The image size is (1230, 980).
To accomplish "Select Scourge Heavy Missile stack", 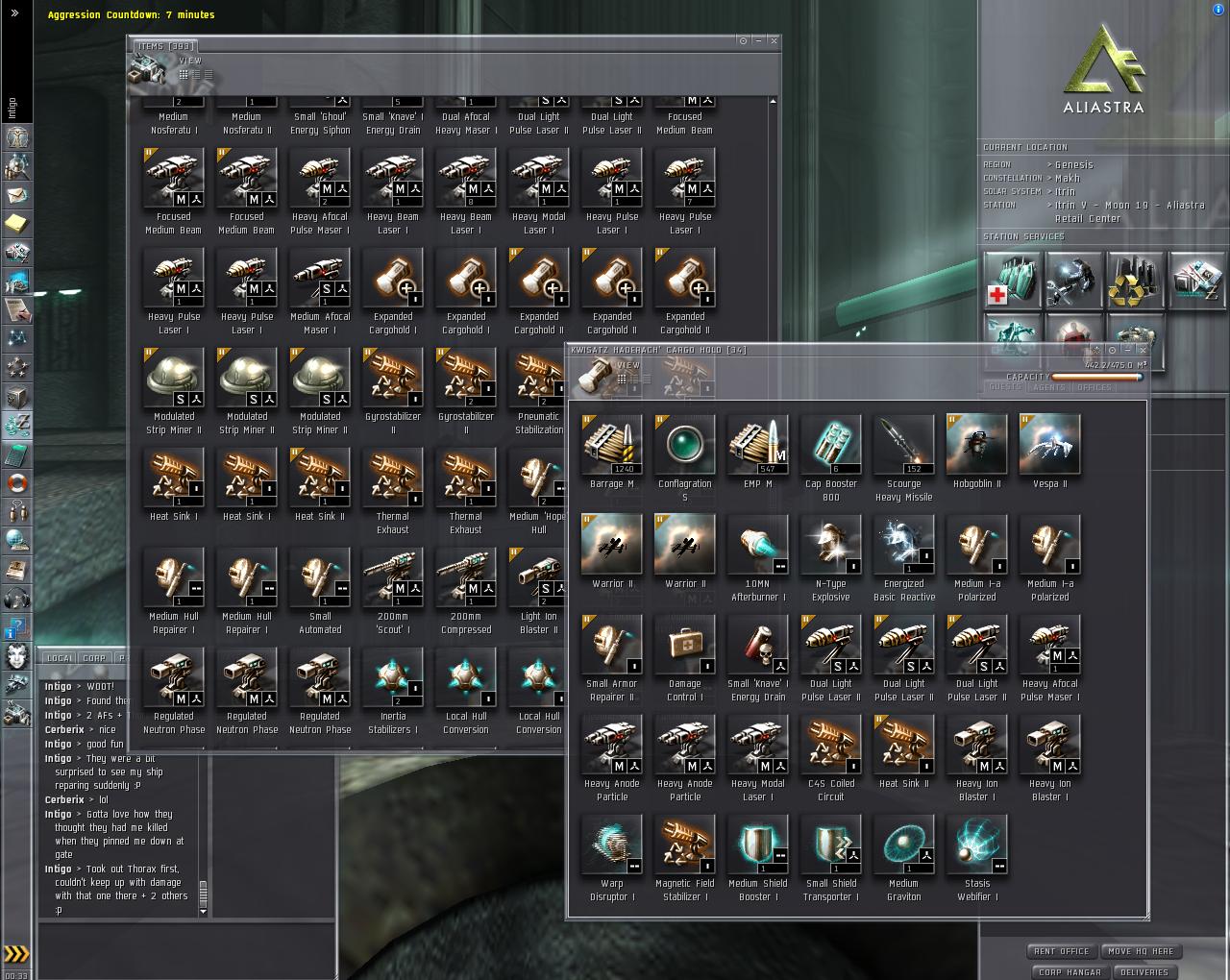I will pyautogui.click(x=904, y=458).
